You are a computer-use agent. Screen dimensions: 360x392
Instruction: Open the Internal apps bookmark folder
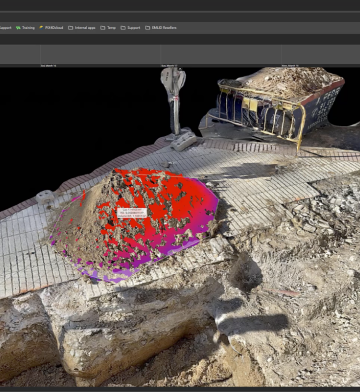pos(82,28)
